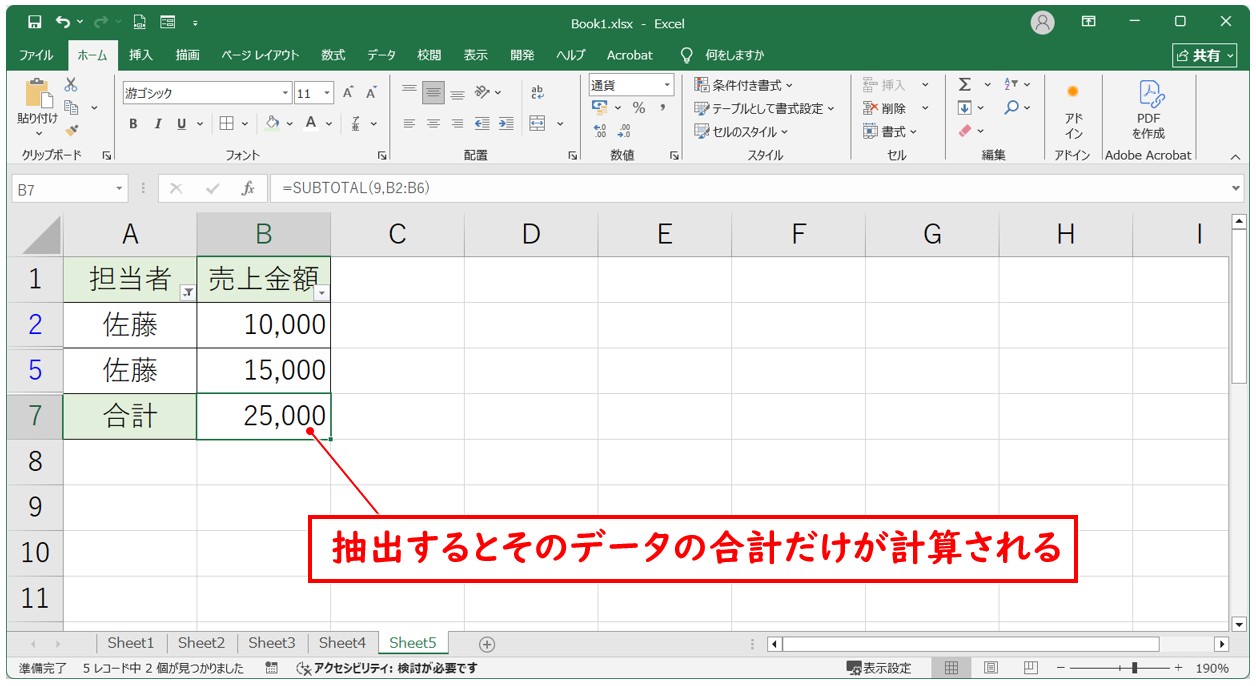
Task: Toggle italic formatting
Action: pos(157,124)
